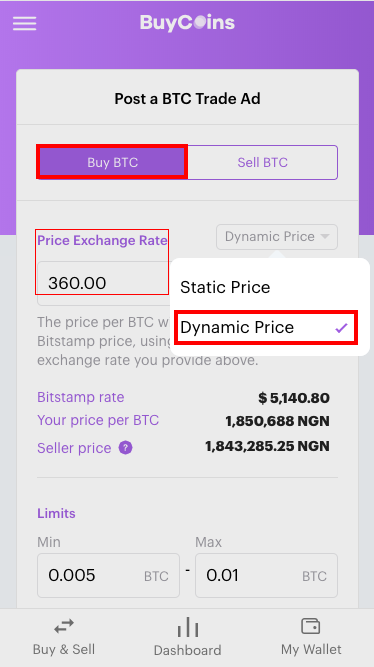Click the Dynamic Price checkmark

tap(341, 328)
